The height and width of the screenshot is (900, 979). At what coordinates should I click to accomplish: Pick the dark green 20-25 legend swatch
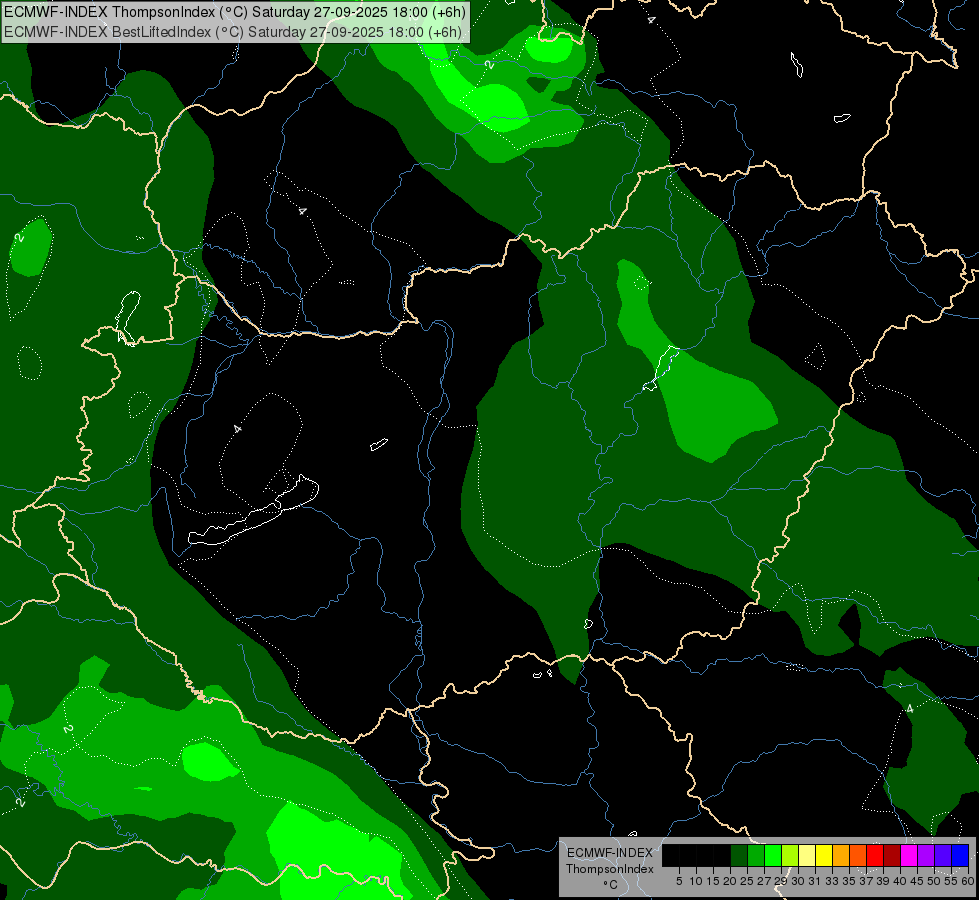click(x=739, y=855)
